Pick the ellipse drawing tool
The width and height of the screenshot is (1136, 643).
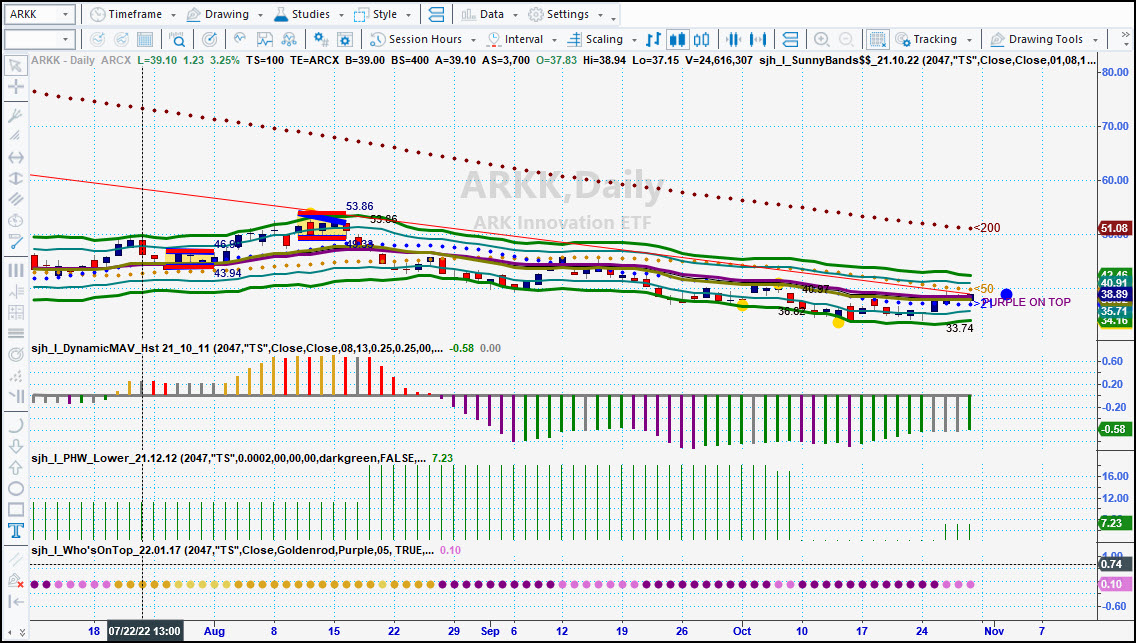click(x=15, y=489)
